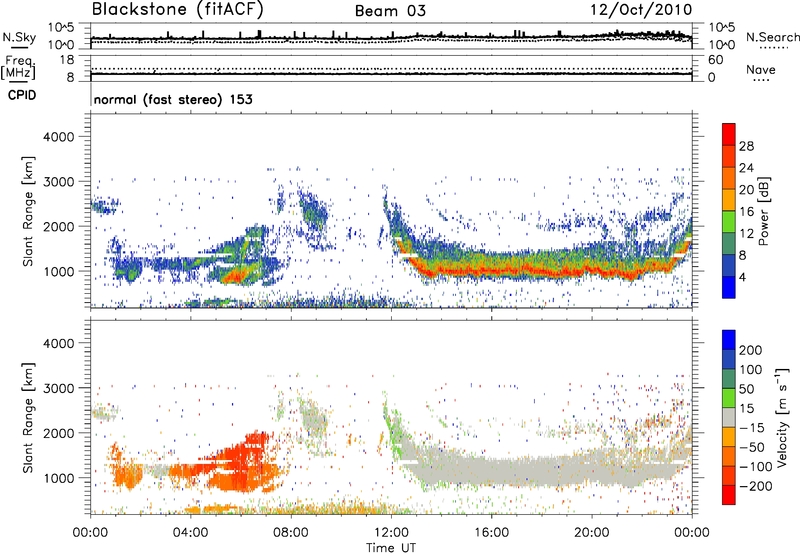
Task: Click the "16:00" time tick label
Action: point(491,533)
